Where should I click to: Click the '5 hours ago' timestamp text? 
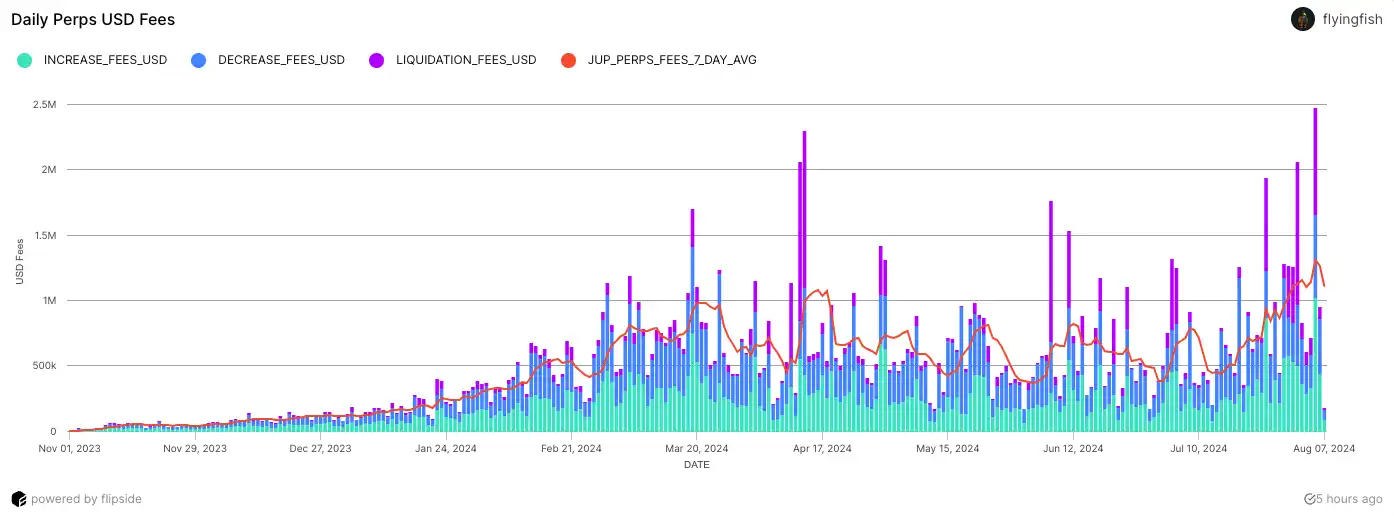pos(1350,498)
